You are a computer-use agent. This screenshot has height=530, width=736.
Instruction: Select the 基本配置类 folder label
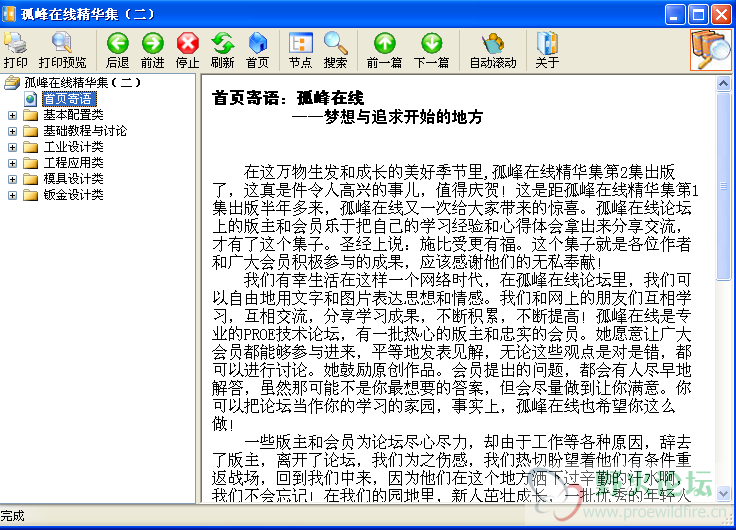click(x=73, y=115)
